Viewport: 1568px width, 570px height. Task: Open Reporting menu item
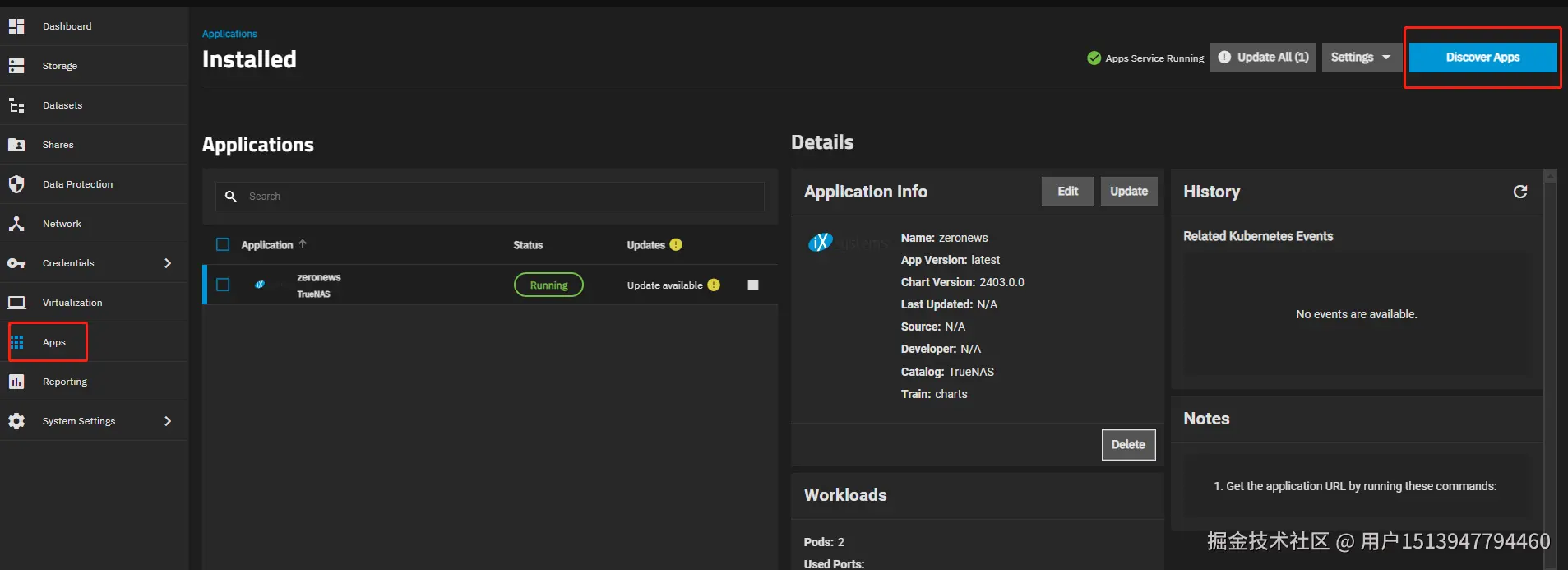pos(95,382)
